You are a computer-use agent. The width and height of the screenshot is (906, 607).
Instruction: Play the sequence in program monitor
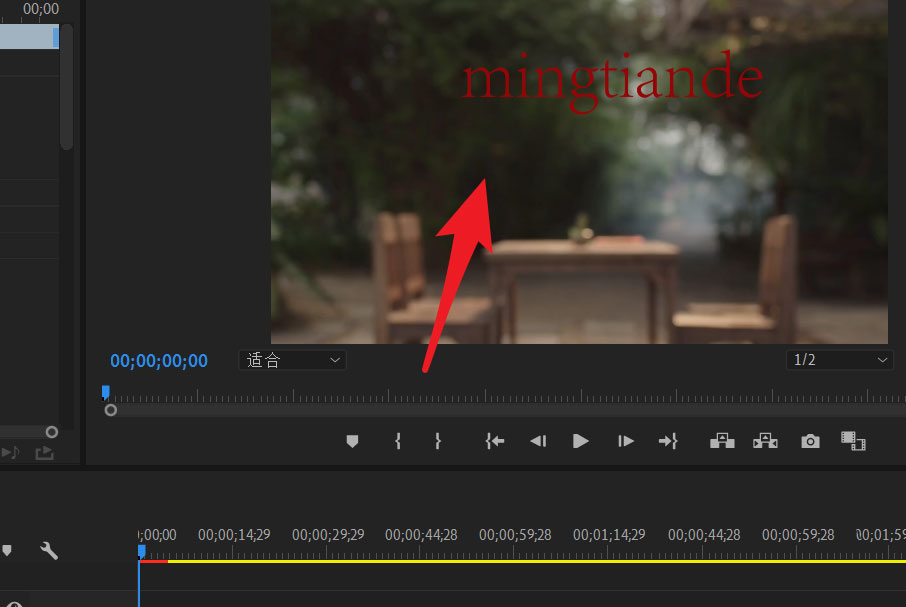(x=580, y=441)
